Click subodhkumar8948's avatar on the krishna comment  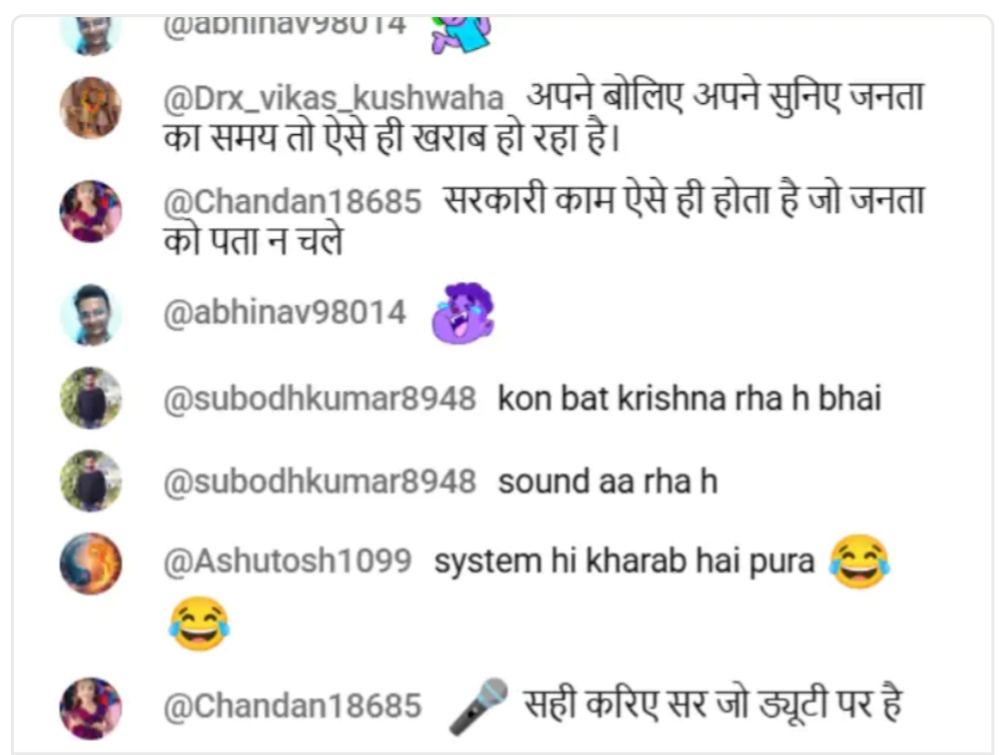tap(90, 398)
